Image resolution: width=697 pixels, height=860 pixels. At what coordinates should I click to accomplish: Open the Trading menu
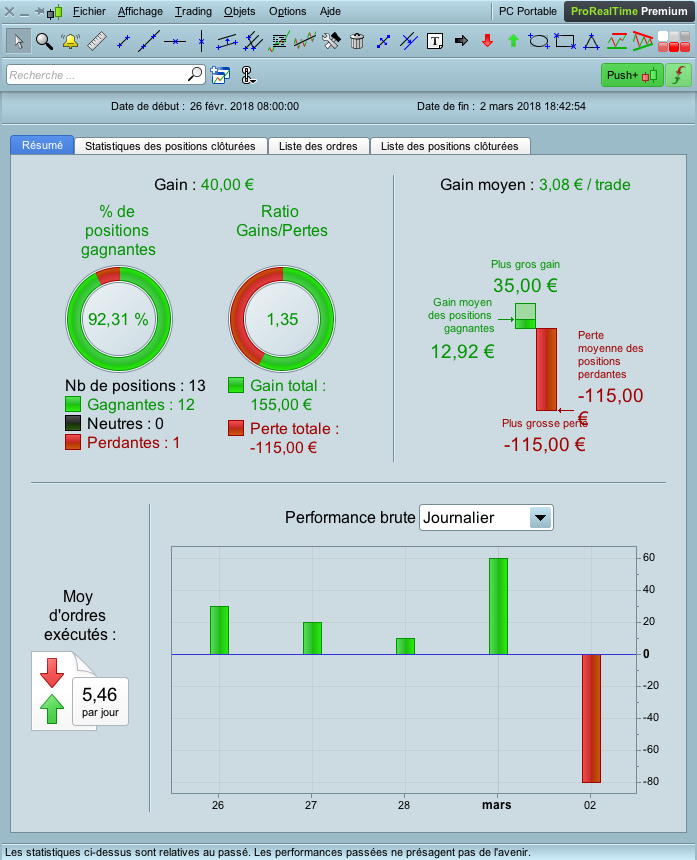[193, 11]
